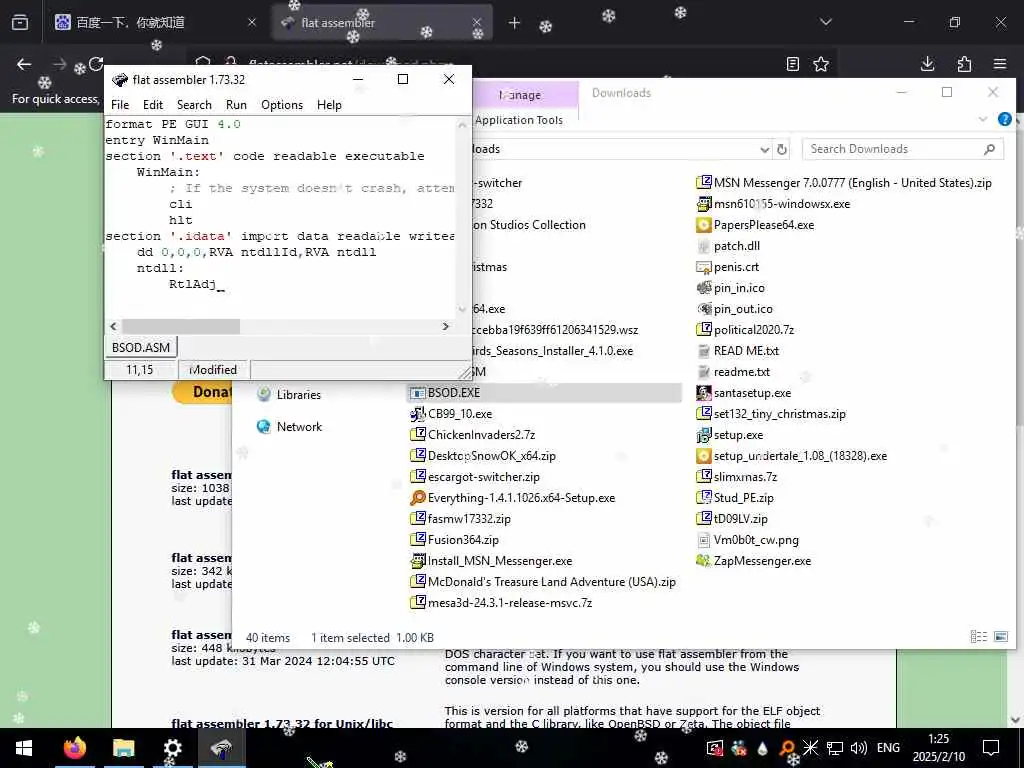
Task: Select escargot-switcher.zip file
Action: pyautogui.click(x=475, y=477)
